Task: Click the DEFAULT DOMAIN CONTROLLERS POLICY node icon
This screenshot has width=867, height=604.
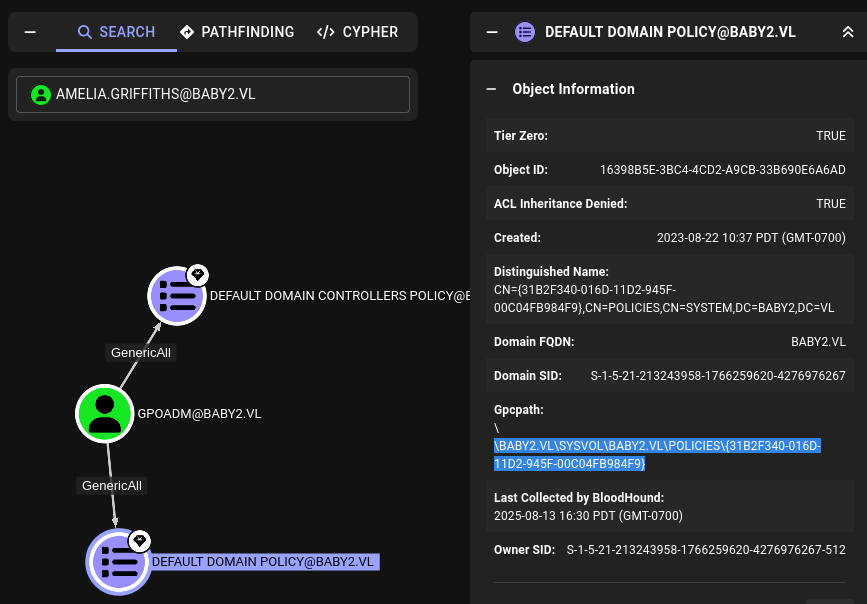Action: [x=177, y=296]
